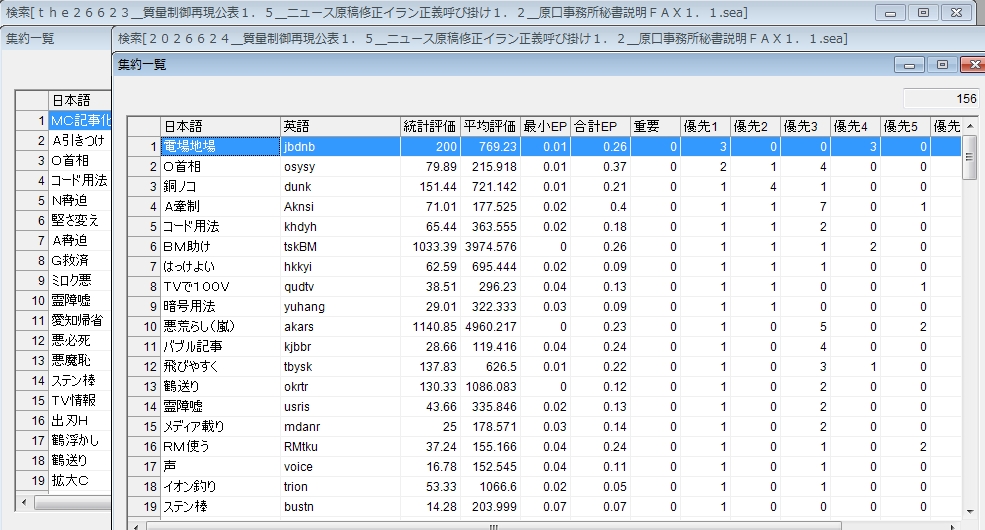This screenshot has width=985, height=530.
Task: Select 拡大C in back window list
Action: (x=80, y=480)
